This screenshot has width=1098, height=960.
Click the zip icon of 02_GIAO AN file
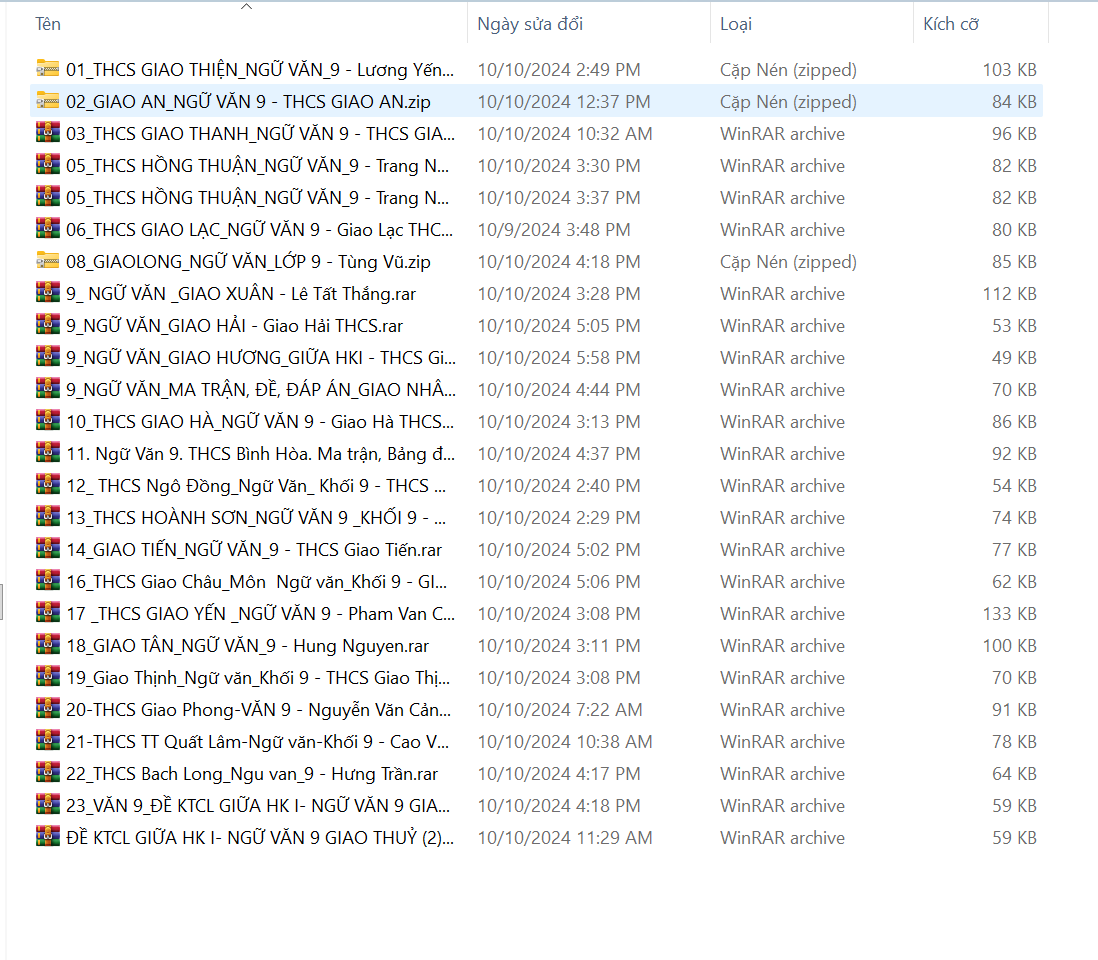point(47,101)
